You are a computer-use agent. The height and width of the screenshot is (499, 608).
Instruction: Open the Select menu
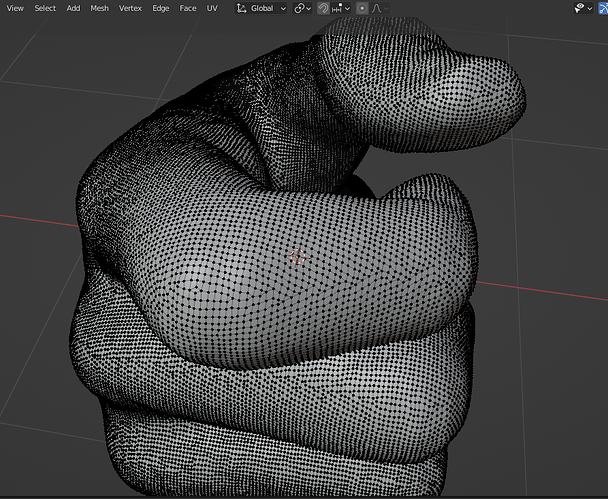point(45,8)
